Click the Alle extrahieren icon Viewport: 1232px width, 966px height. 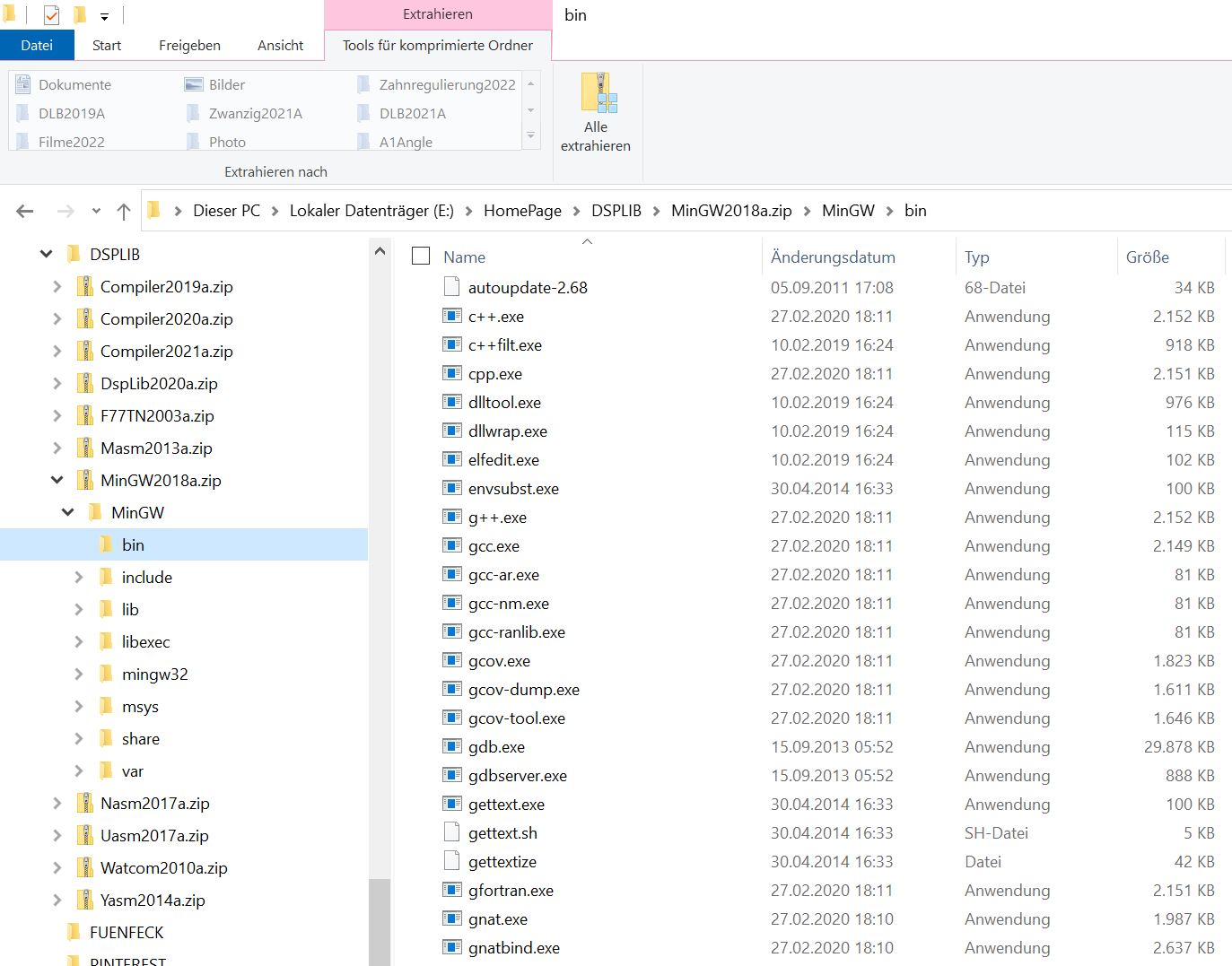tap(599, 92)
